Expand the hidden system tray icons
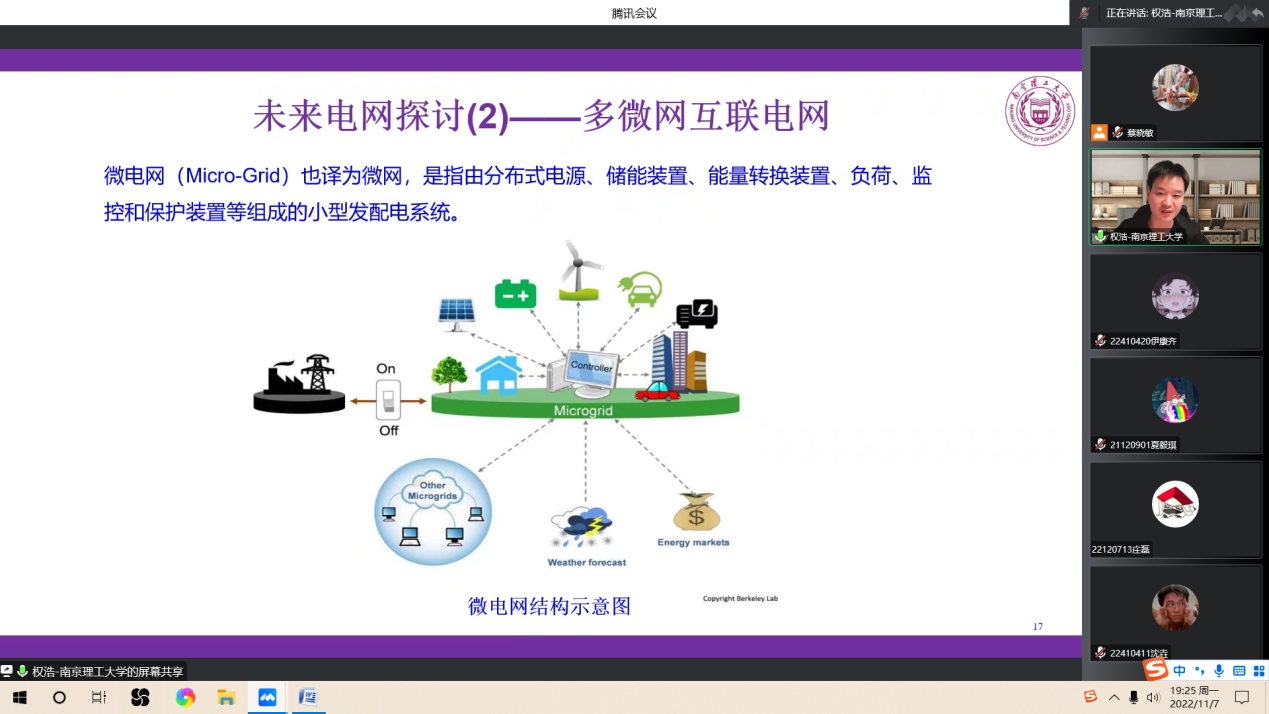The image size is (1269, 714). [x=1113, y=697]
